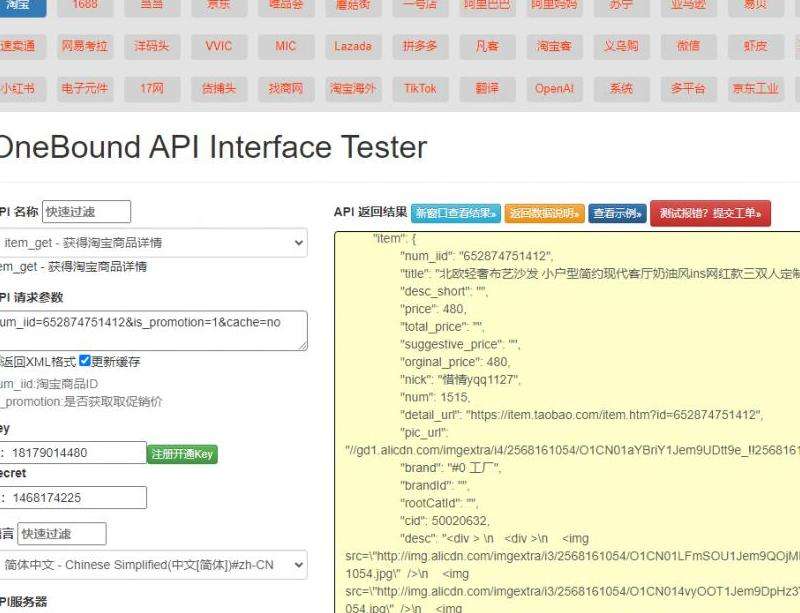Open the TikTok platform tab
The height and width of the screenshot is (613, 800).
coord(420,89)
